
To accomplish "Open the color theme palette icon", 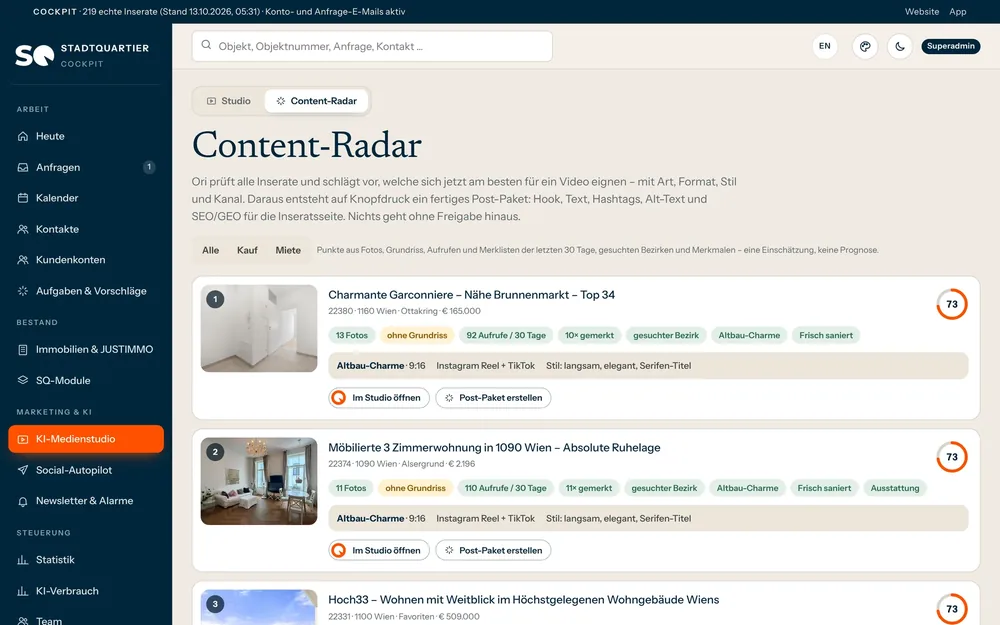I will point(865,47).
